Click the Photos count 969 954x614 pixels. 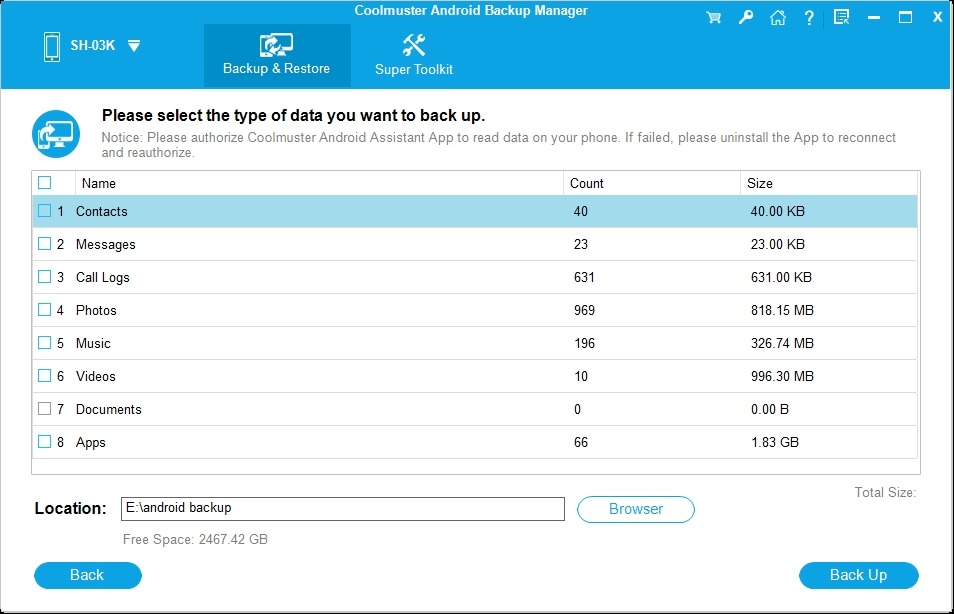(x=584, y=310)
